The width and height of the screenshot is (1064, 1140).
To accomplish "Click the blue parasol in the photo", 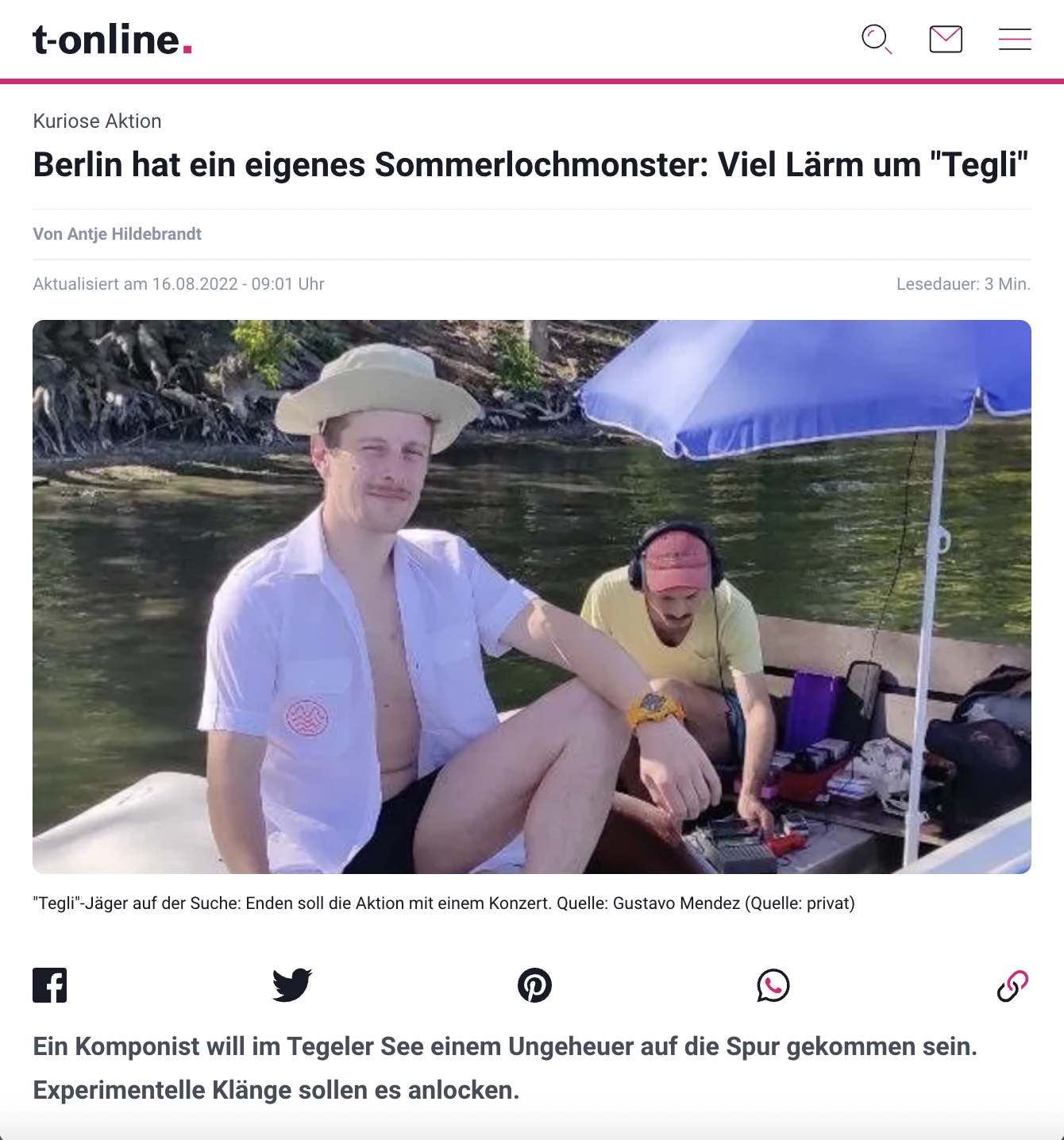I will 802,381.
